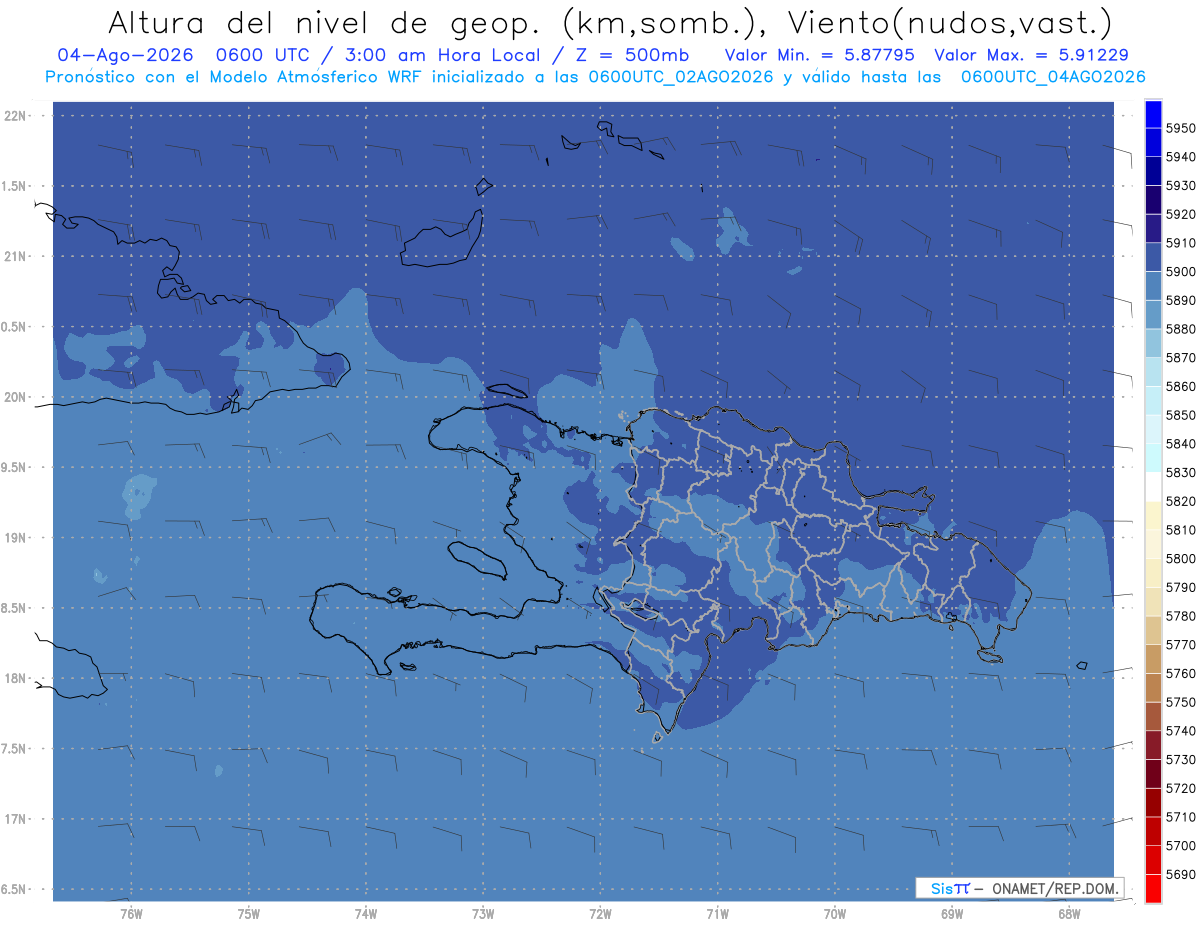Image resolution: width=1200 pixels, height=927 pixels.
Task: Click the '71W' longitude label
Action: 717,913
